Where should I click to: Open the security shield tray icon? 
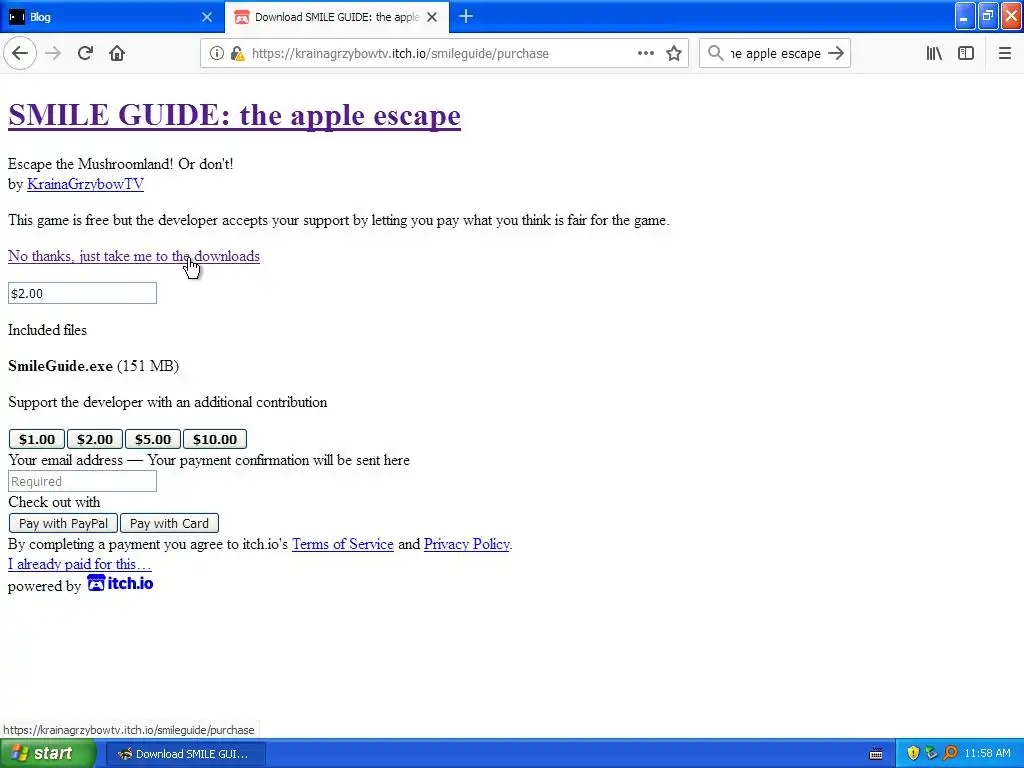(x=913, y=754)
